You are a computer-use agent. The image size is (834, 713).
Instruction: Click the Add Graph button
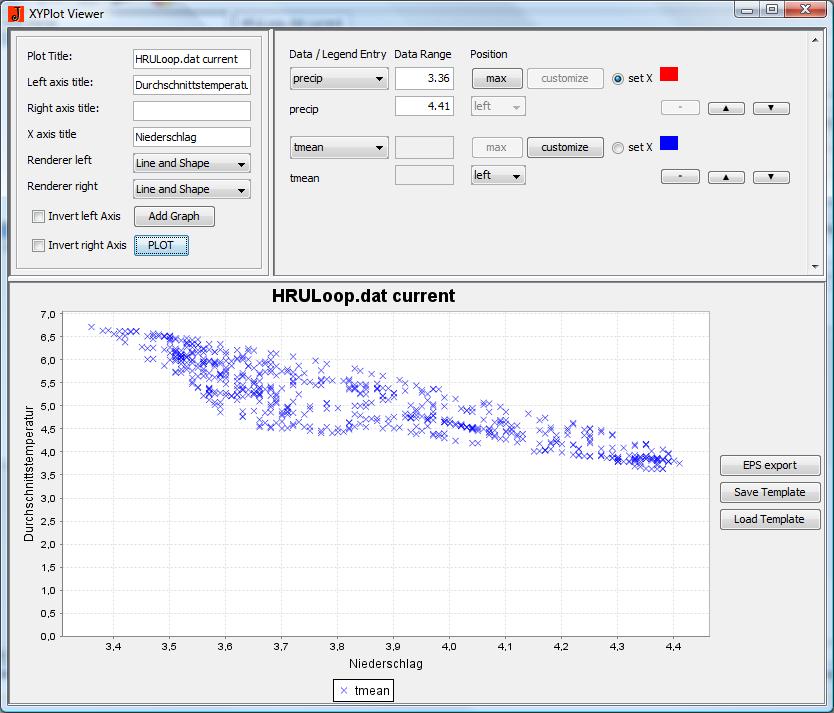(174, 216)
